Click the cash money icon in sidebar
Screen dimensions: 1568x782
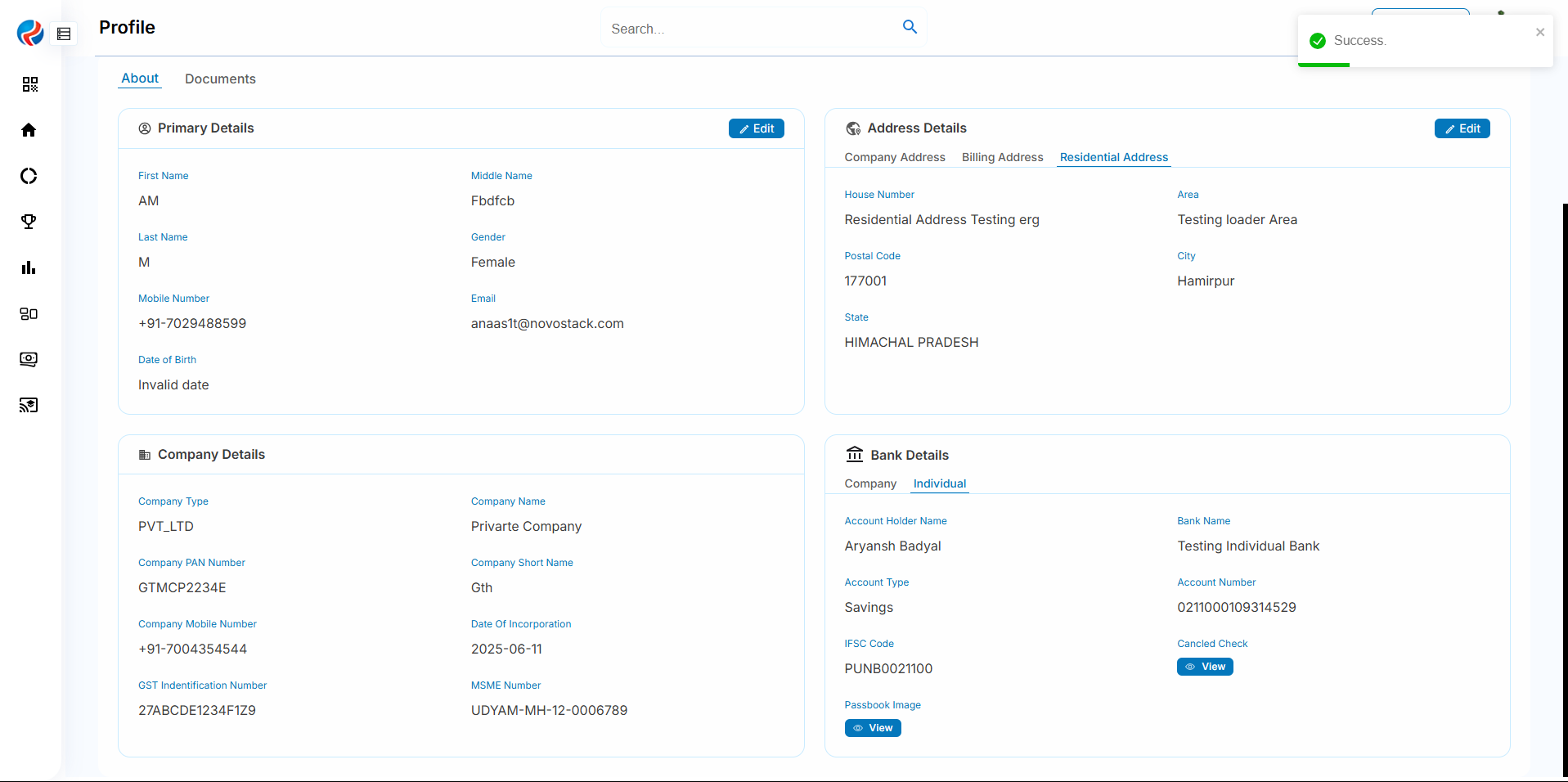(x=29, y=359)
